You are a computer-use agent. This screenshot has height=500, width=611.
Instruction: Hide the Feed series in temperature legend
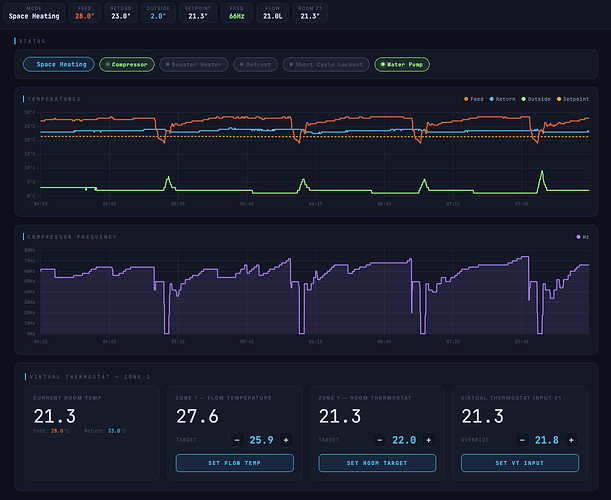474,99
